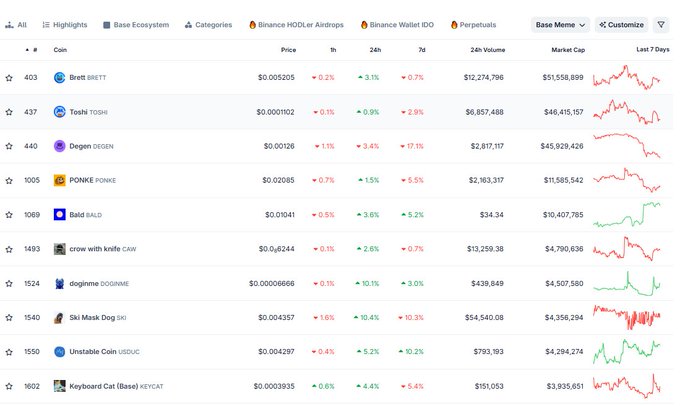Open PONKE coin page
The image size is (680, 406).
coord(92,180)
